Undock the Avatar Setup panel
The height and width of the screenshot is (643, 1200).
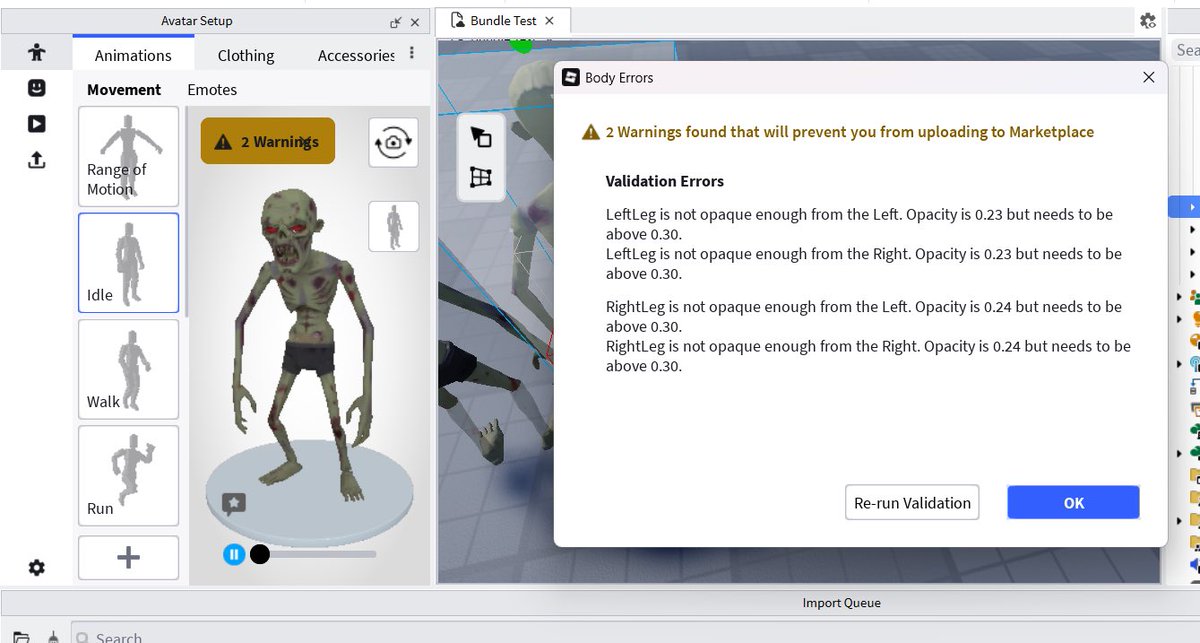coord(396,22)
